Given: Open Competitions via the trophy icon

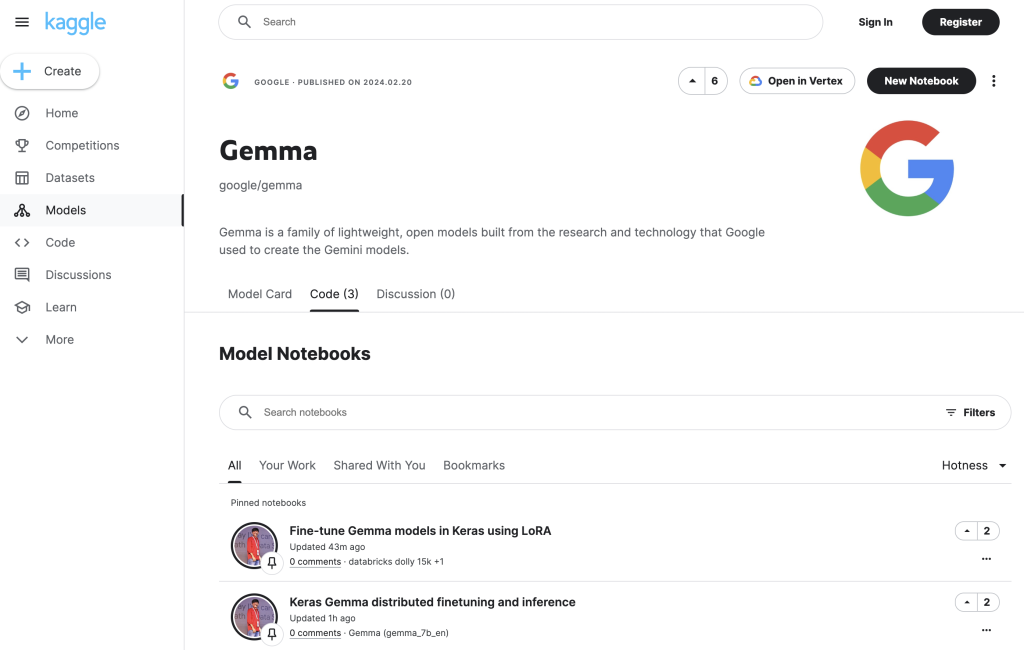Looking at the screenshot, I should coord(22,145).
